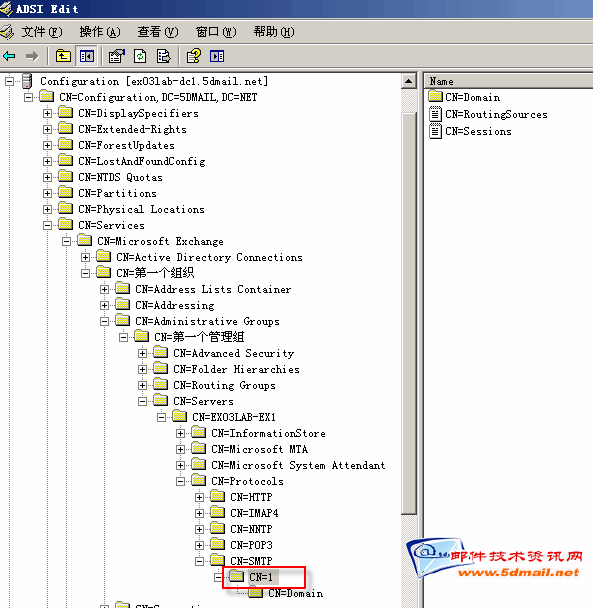Viewport: 593px width, 608px height.
Task: Click the Refresh toolbar icon
Action: [140, 56]
